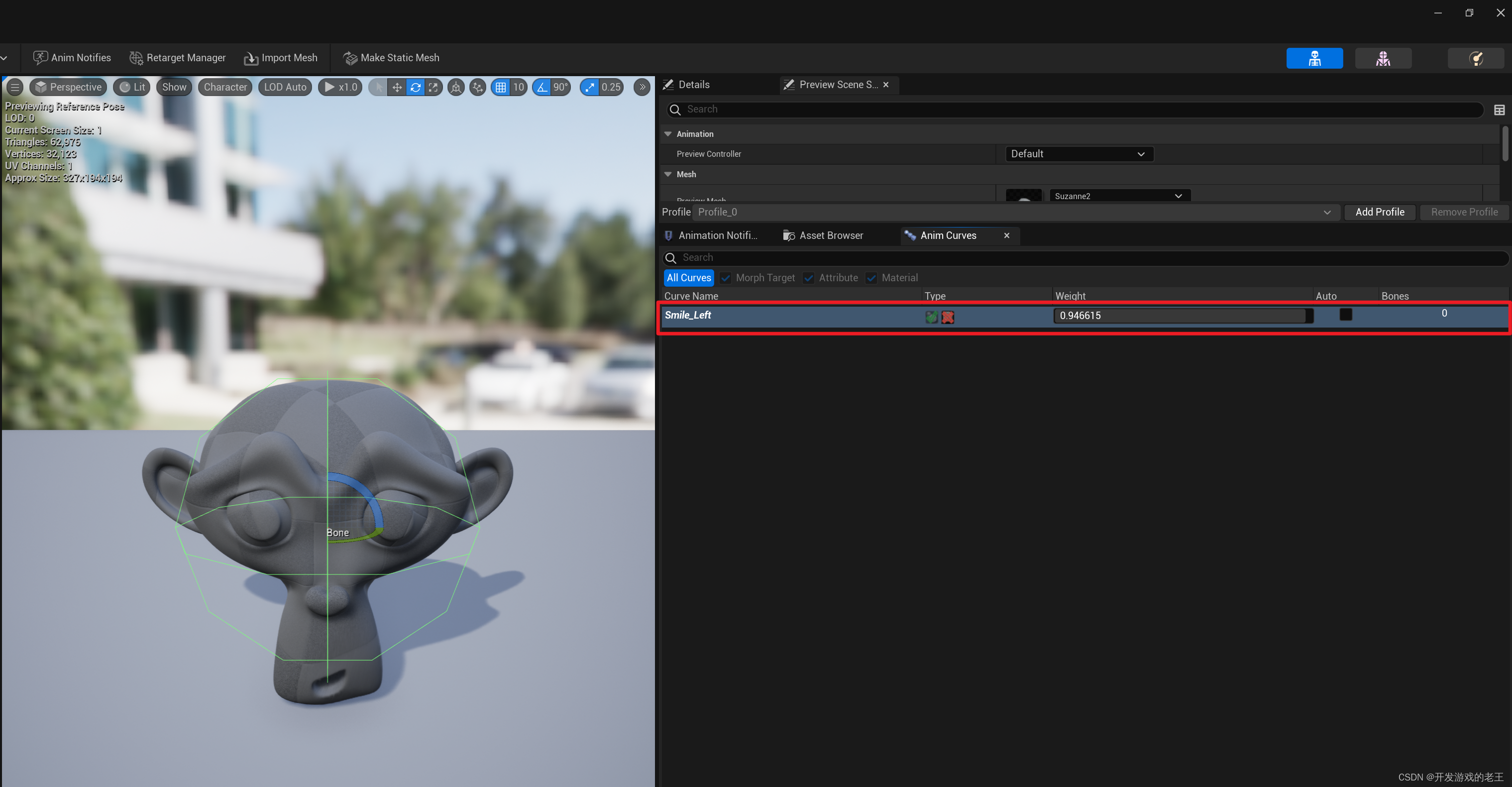Viewport: 1512px width, 787px height.
Task: Open viewport hamburger options menu
Action: 15,87
